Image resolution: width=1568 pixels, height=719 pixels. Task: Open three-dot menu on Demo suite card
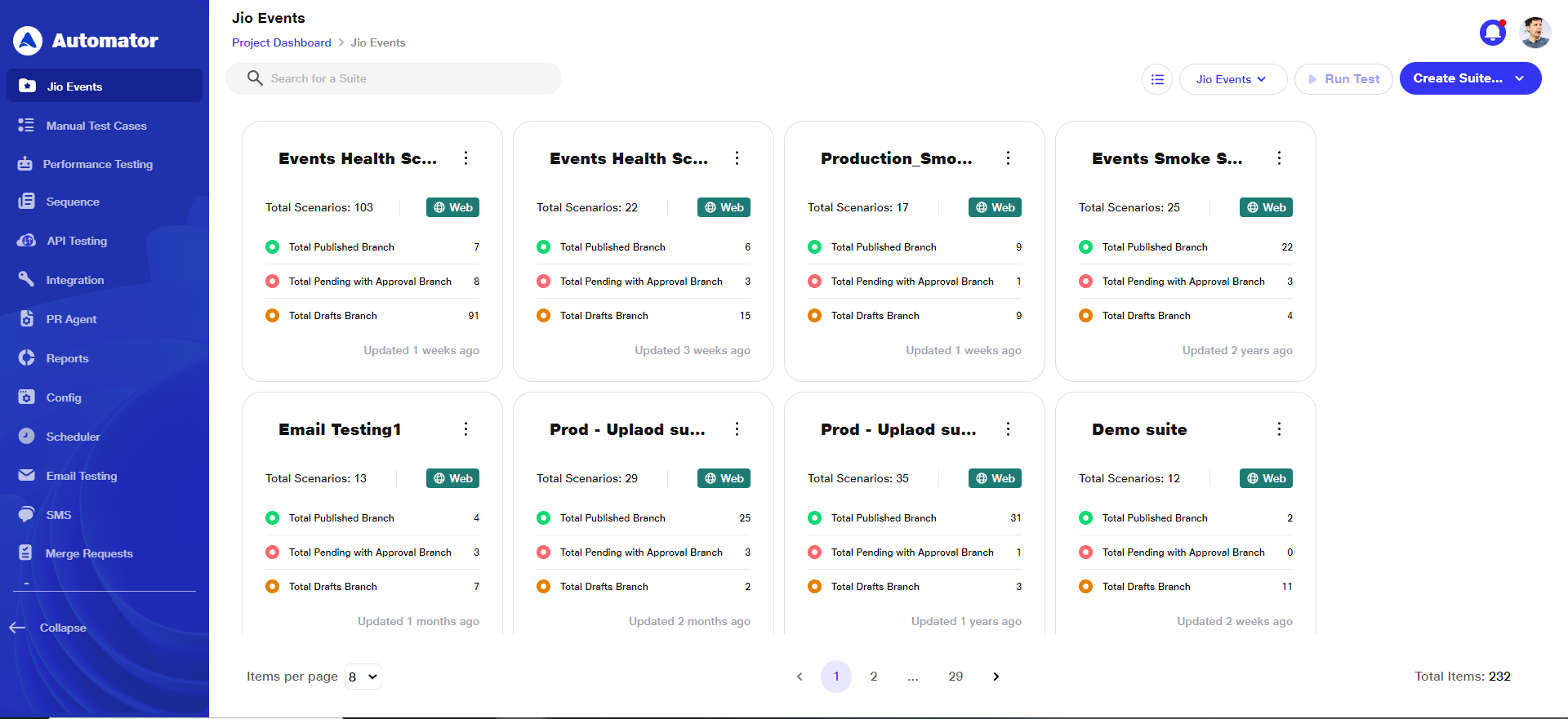[1279, 429]
